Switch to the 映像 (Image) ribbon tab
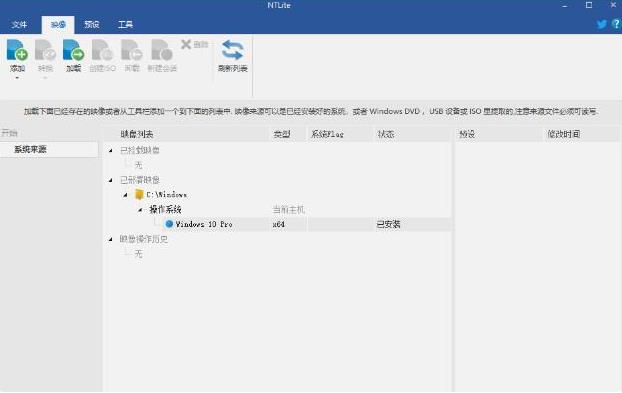This screenshot has height=393, width=622. [58, 25]
